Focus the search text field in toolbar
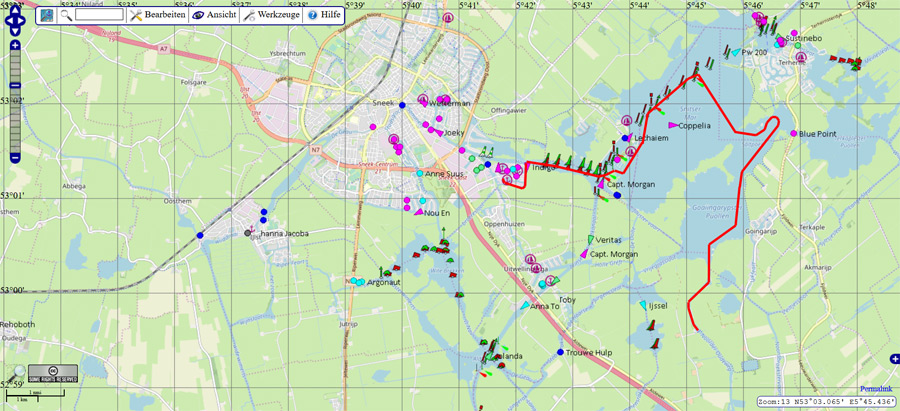Image resolution: width=900 pixels, height=411 pixels. pos(98,15)
